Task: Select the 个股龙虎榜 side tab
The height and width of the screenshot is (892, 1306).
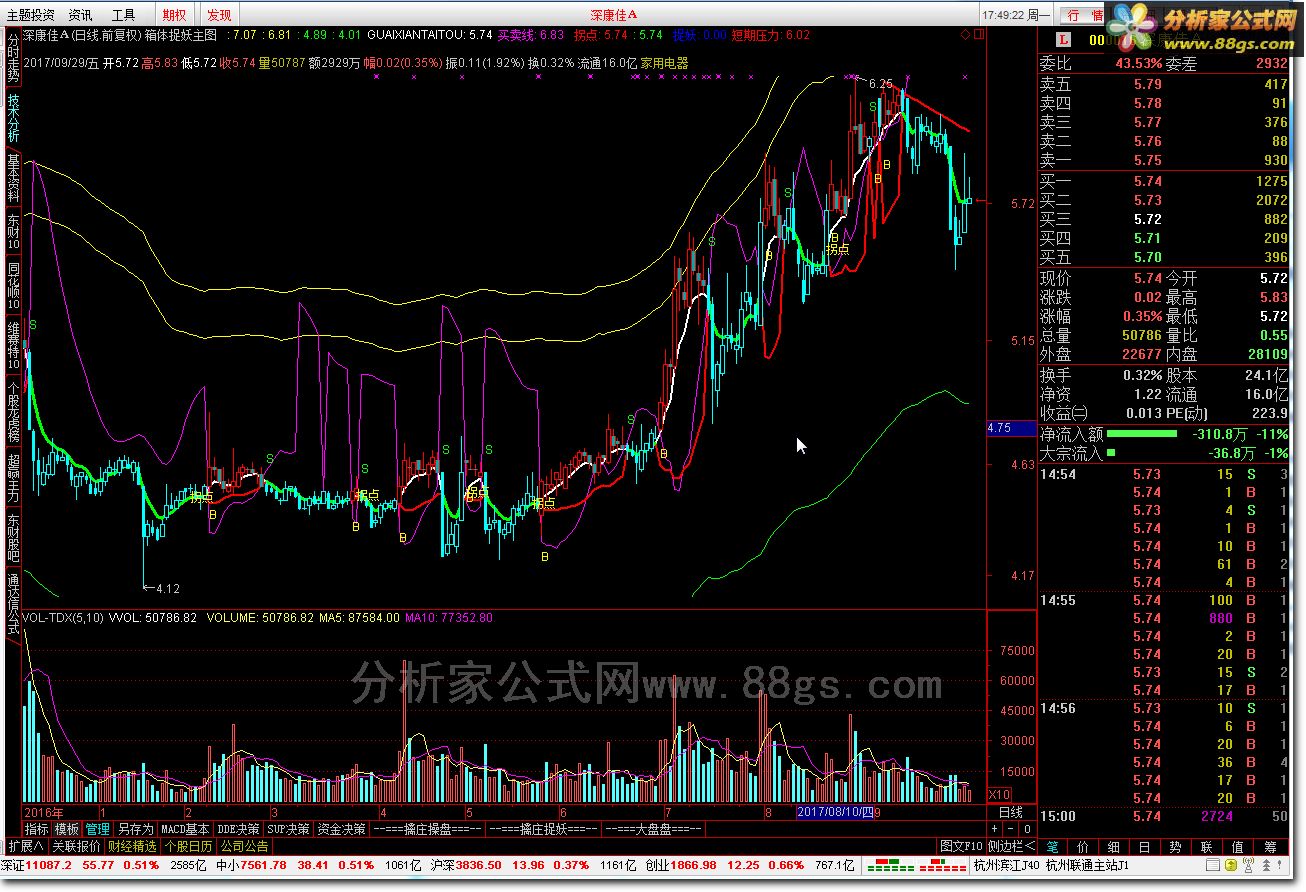Action: point(13,411)
